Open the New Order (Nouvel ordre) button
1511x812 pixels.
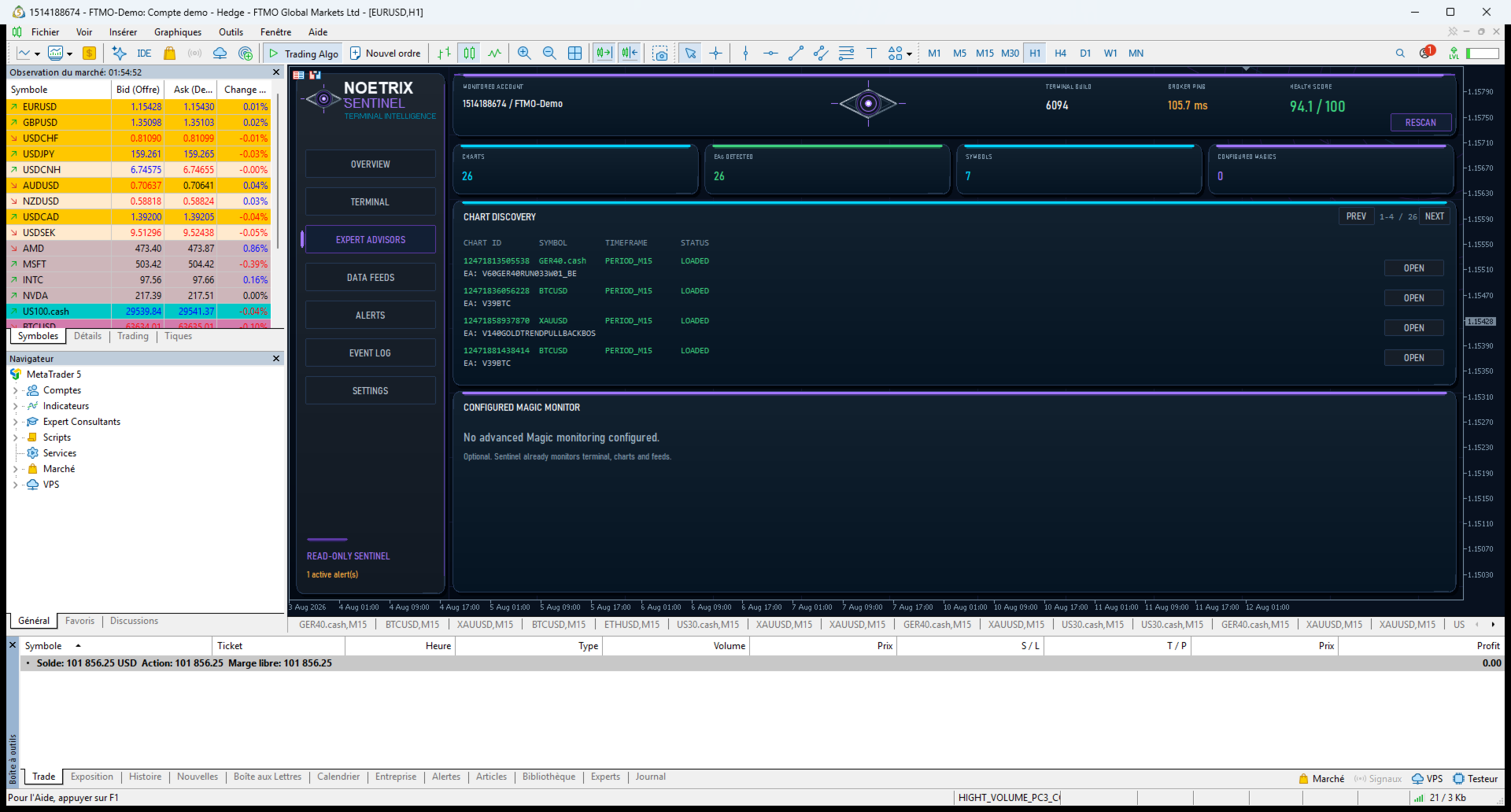[386, 53]
